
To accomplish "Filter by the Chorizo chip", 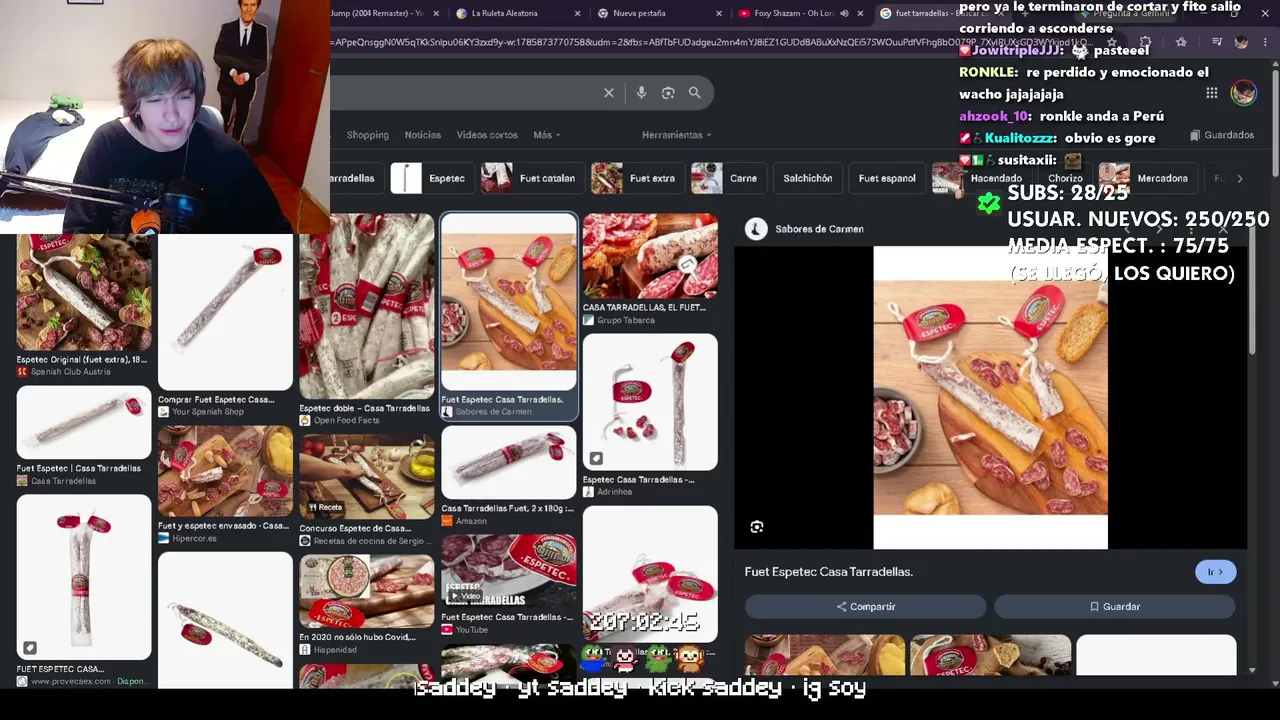I will coord(1066,178).
